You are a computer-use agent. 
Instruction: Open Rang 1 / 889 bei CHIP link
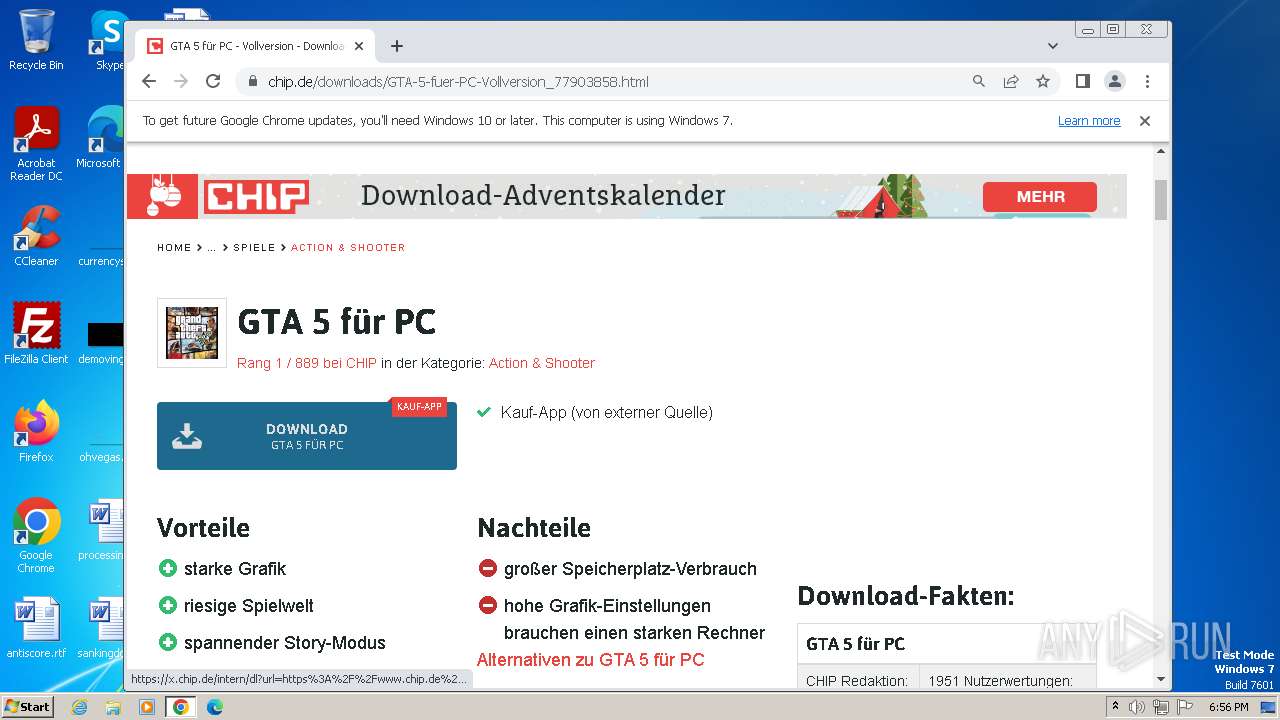tap(307, 363)
